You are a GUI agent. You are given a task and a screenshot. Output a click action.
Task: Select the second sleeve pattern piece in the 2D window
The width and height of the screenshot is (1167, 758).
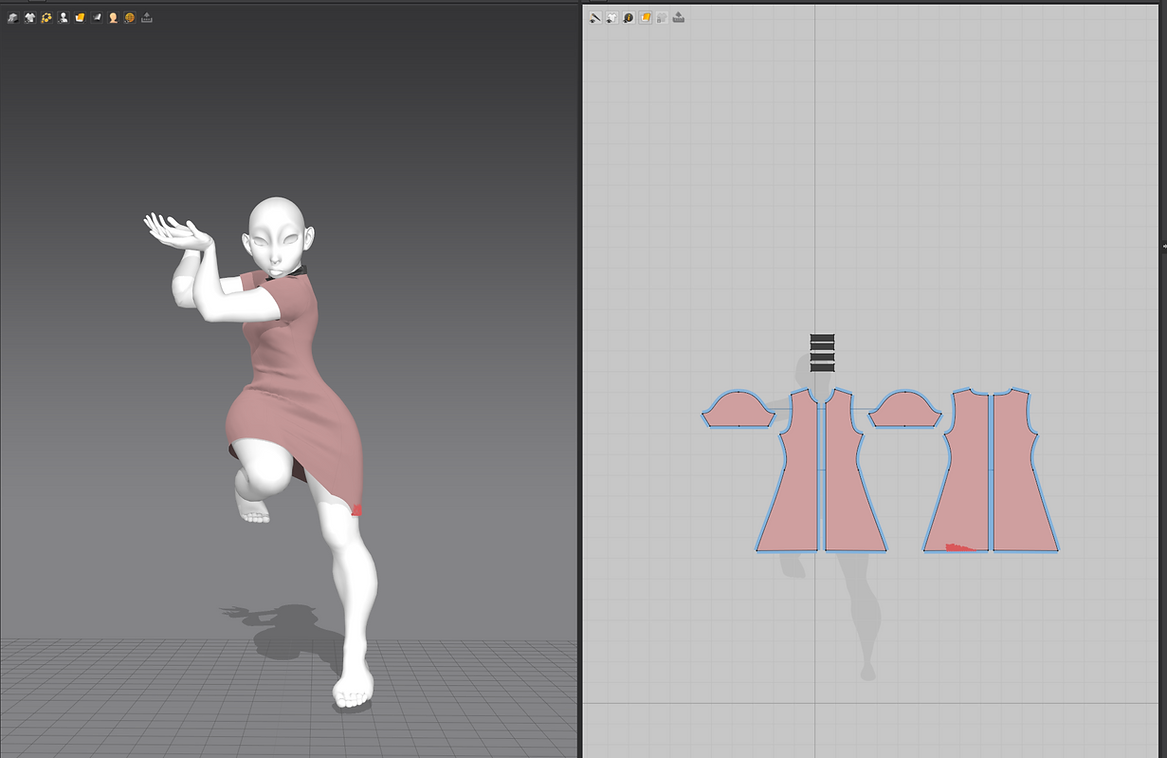(905, 411)
